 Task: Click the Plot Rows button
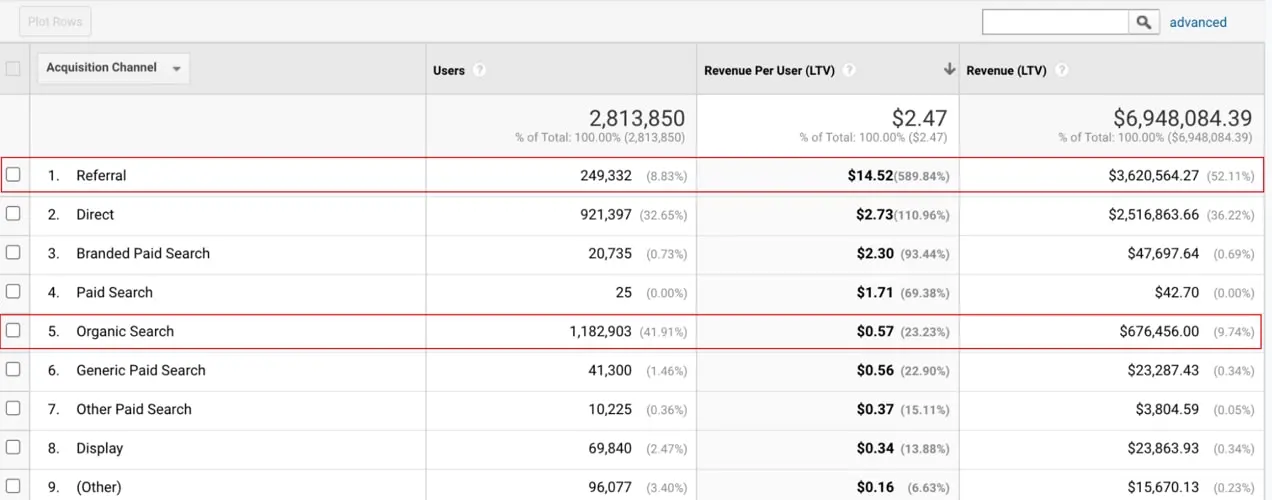[55, 21]
